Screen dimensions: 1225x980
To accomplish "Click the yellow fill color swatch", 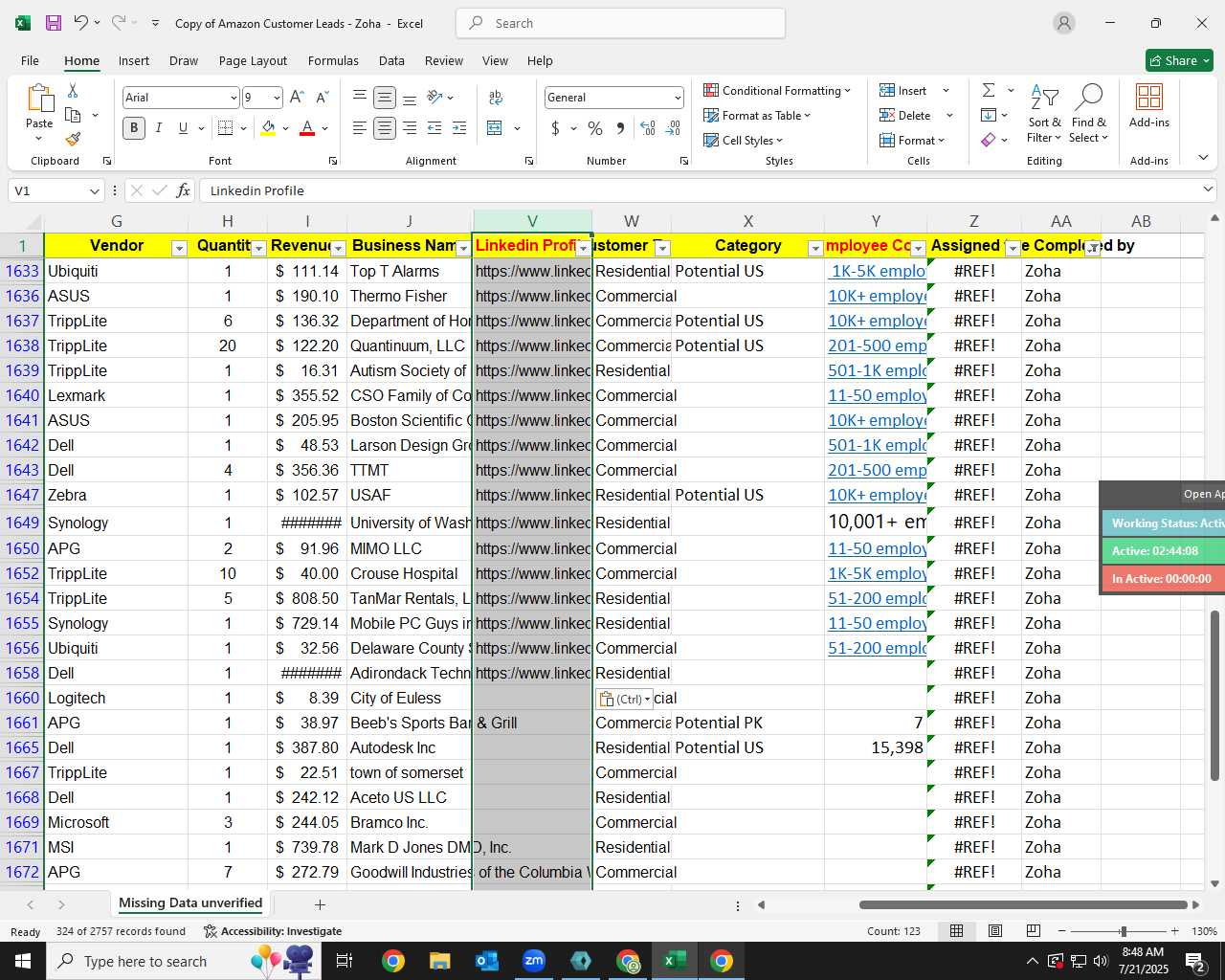I will coord(268,128).
